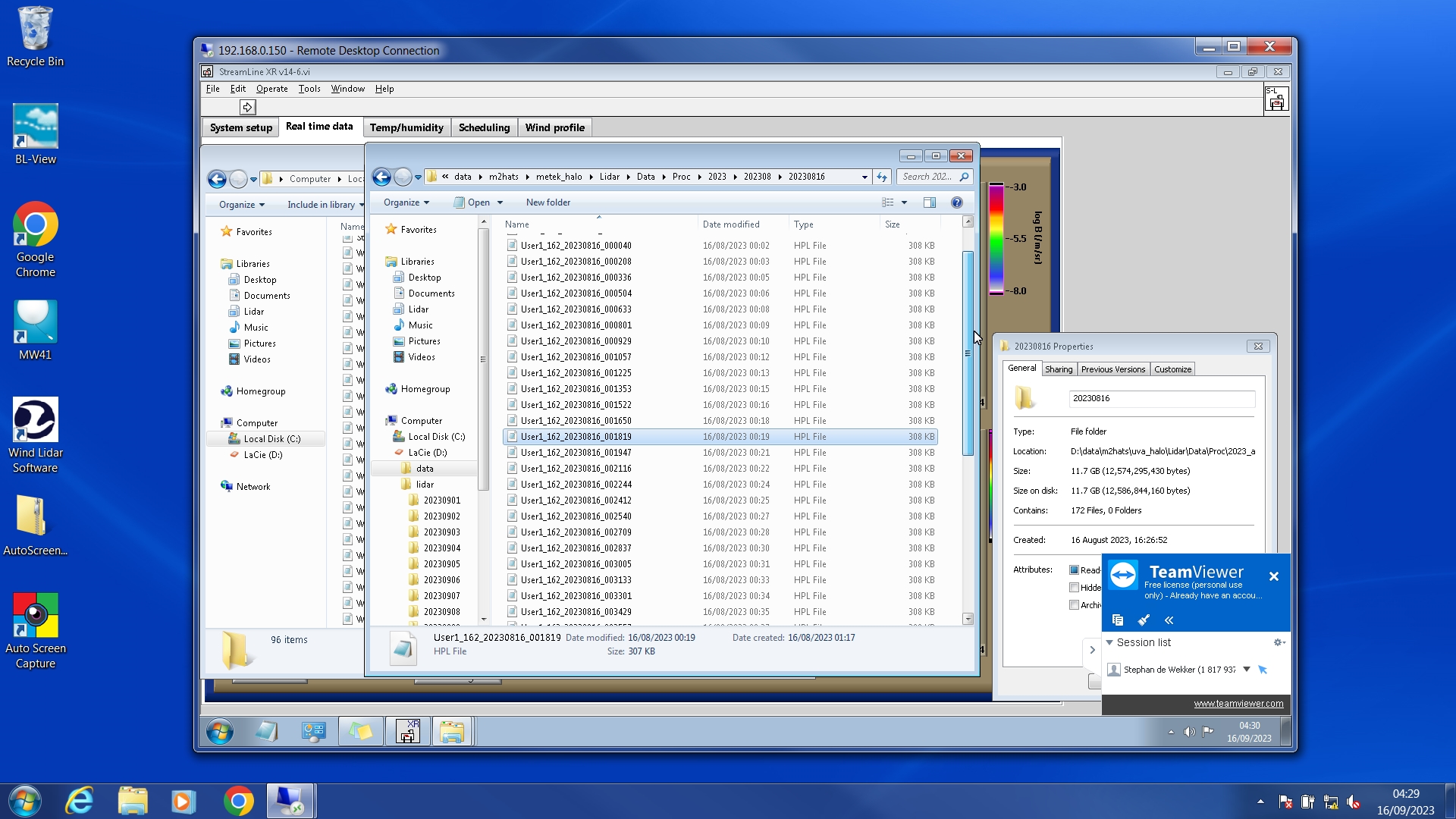1456x819 pixels.
Task: Click the TeamViewer whiteboard brush icon
Action: (1144, 620)
